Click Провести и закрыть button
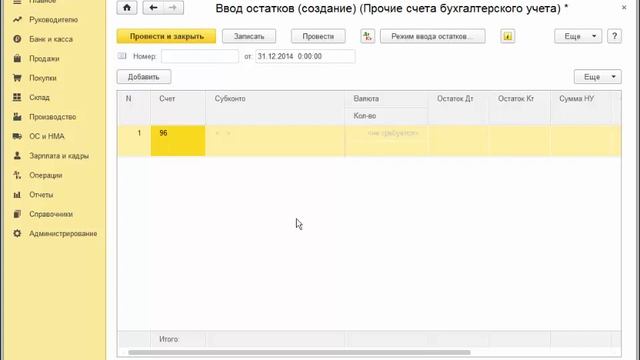Viewport: 640px width, 360px height. click(x=167, y=36)
